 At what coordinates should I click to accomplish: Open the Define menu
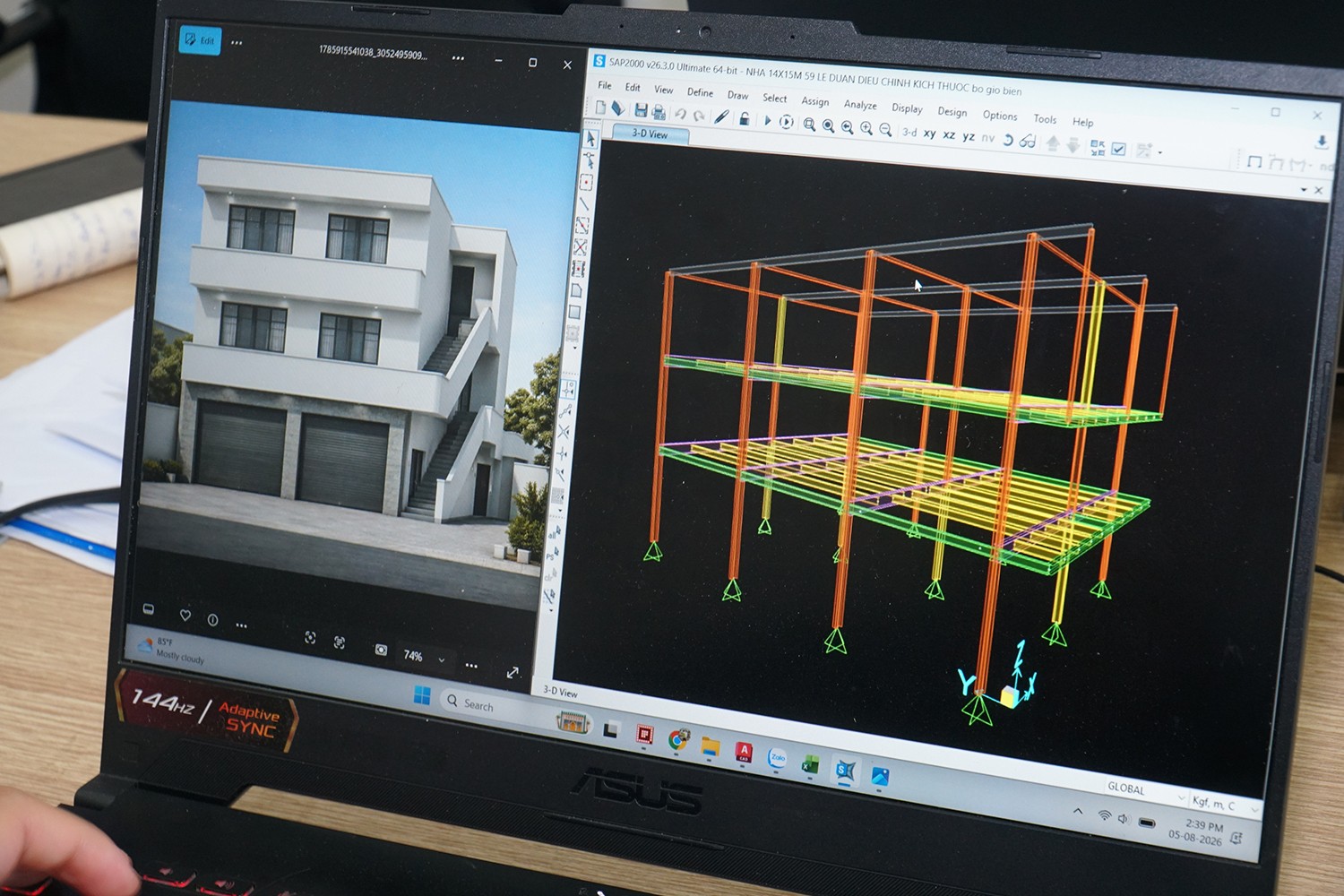tap(700, 92)
